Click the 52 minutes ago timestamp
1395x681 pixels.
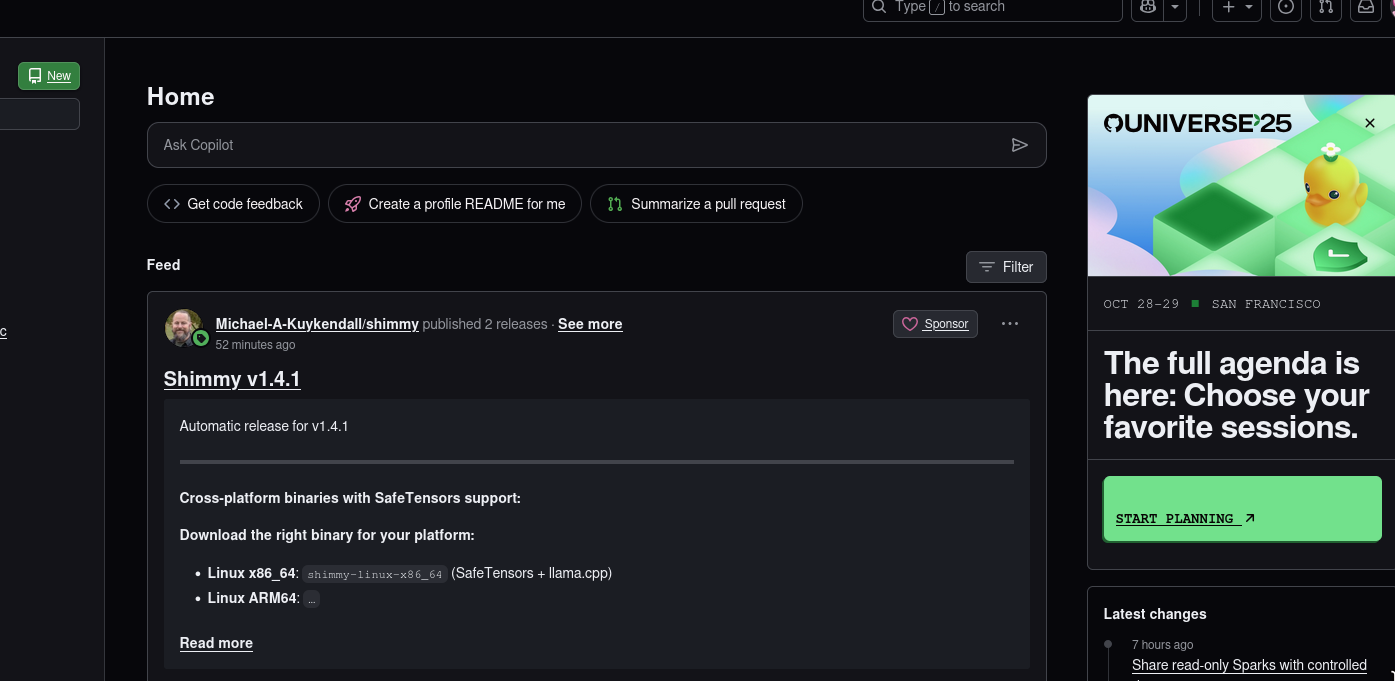click(255, 345)
